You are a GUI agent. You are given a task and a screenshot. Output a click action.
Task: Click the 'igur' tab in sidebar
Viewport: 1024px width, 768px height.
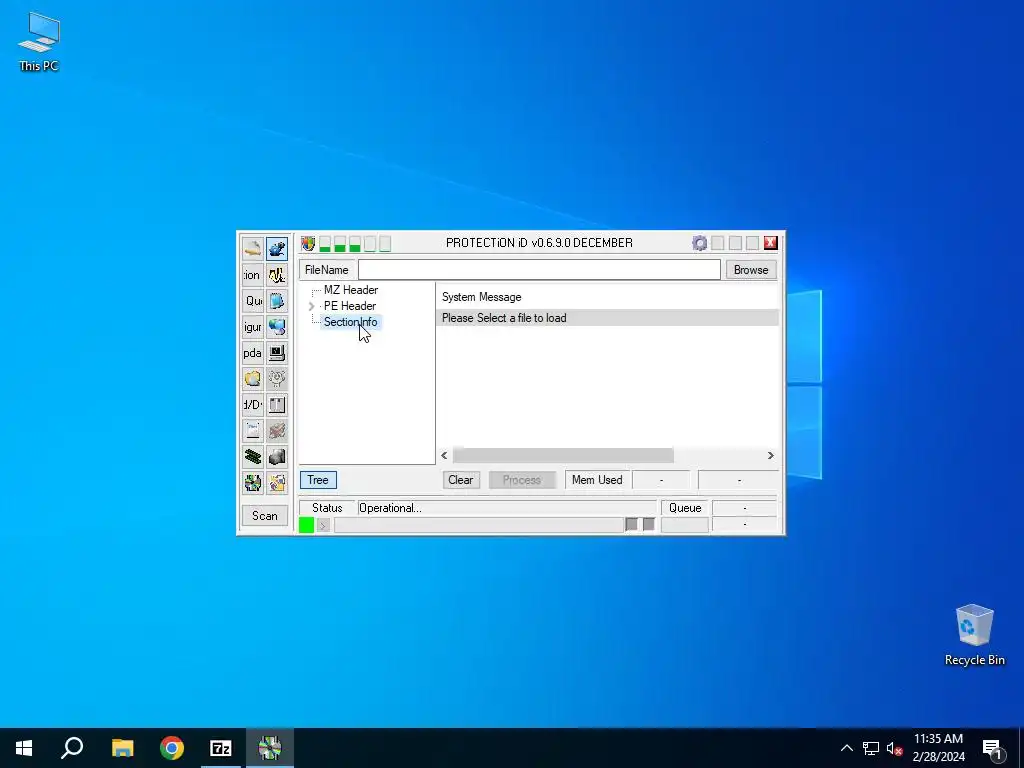tap(253, 327)
